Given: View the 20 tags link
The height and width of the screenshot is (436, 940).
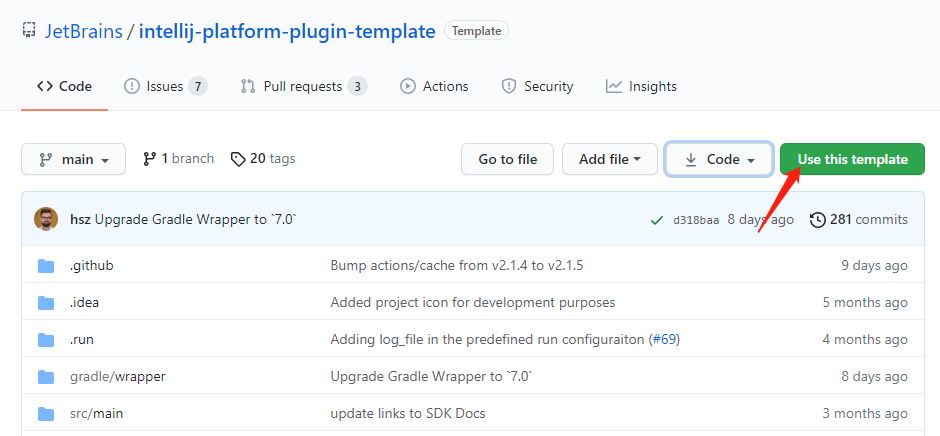Looking at the screenshot, I should coord(263,159).
